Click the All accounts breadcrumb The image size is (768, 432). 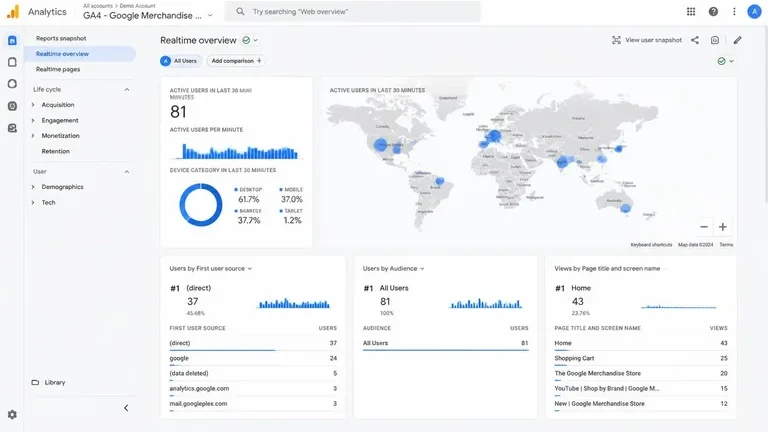97,6
